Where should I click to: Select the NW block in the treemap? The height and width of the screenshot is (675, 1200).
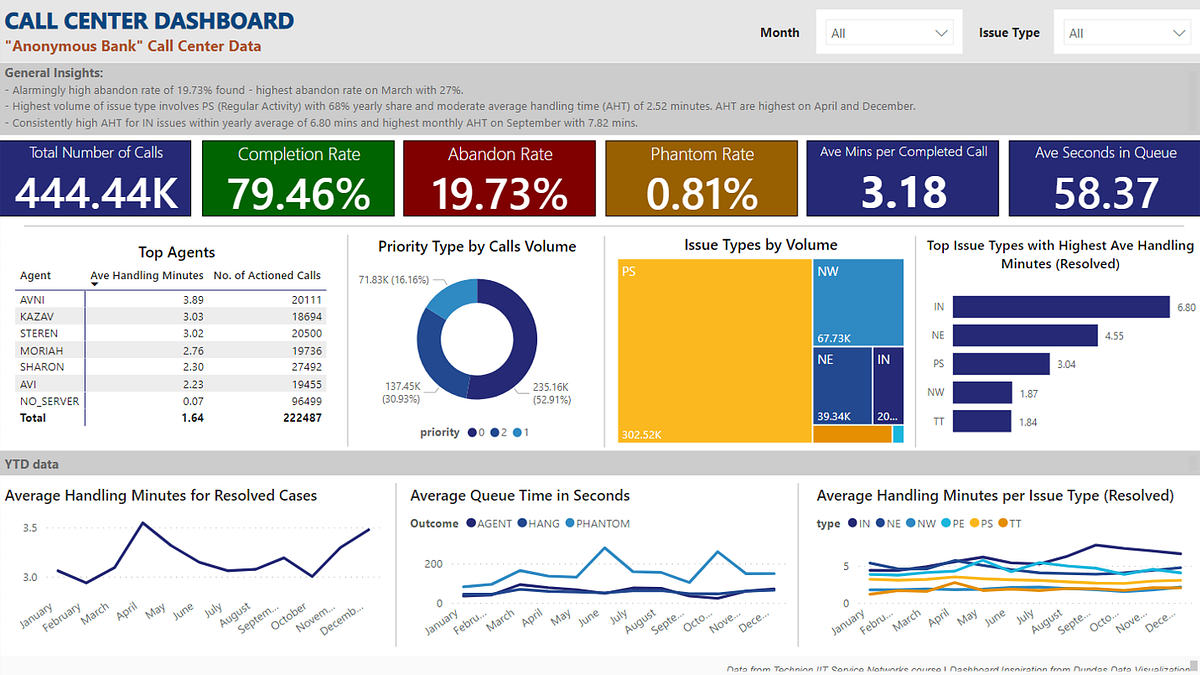pos(858,300)
